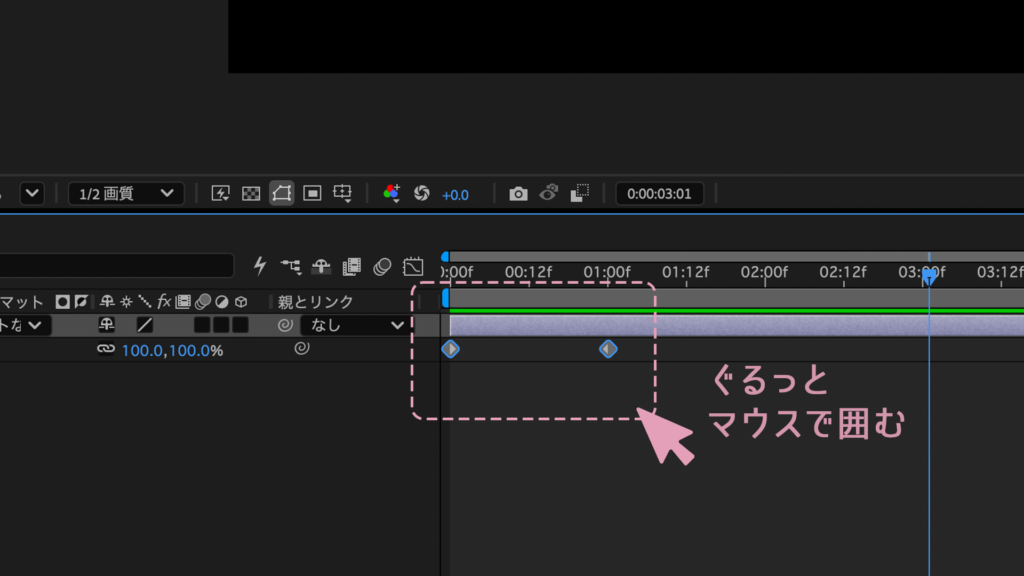Click the reset exposure icon
This screenshot has width=1024, height=576.
click(422, 193)
